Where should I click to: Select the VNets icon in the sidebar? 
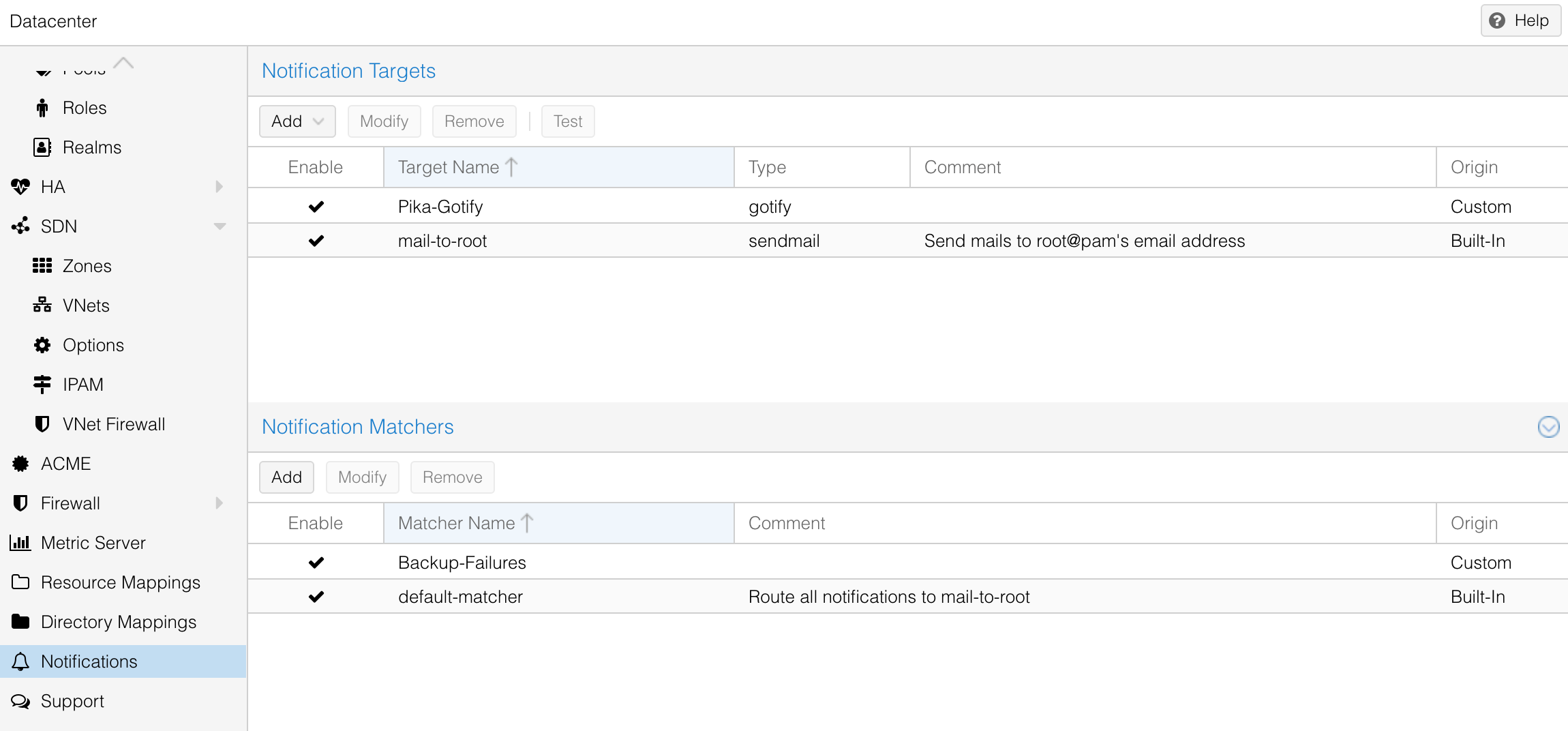click(x=42, y=305)
